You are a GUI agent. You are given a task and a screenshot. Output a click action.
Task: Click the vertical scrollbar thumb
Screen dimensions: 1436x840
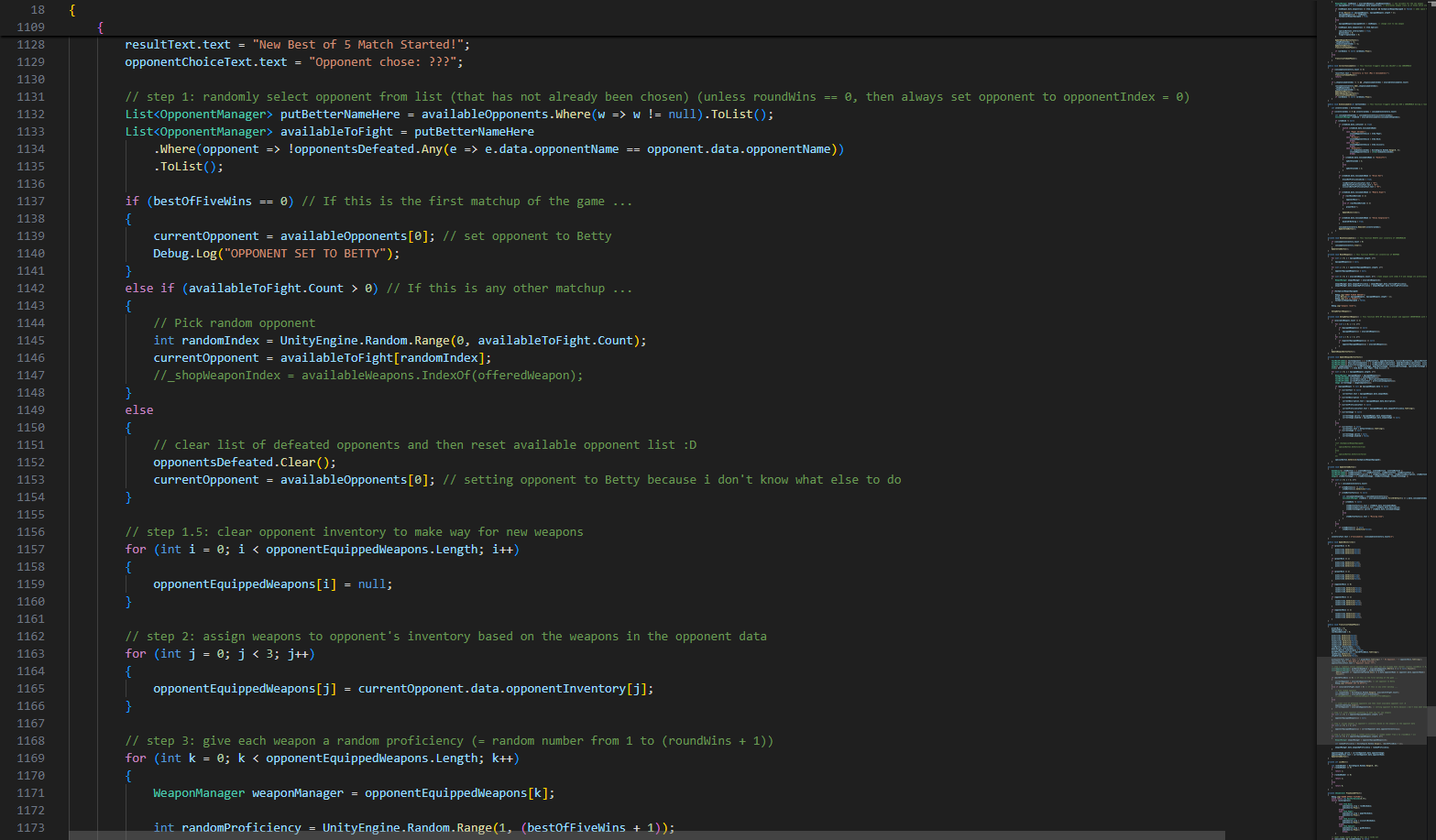pos(1431,720)
